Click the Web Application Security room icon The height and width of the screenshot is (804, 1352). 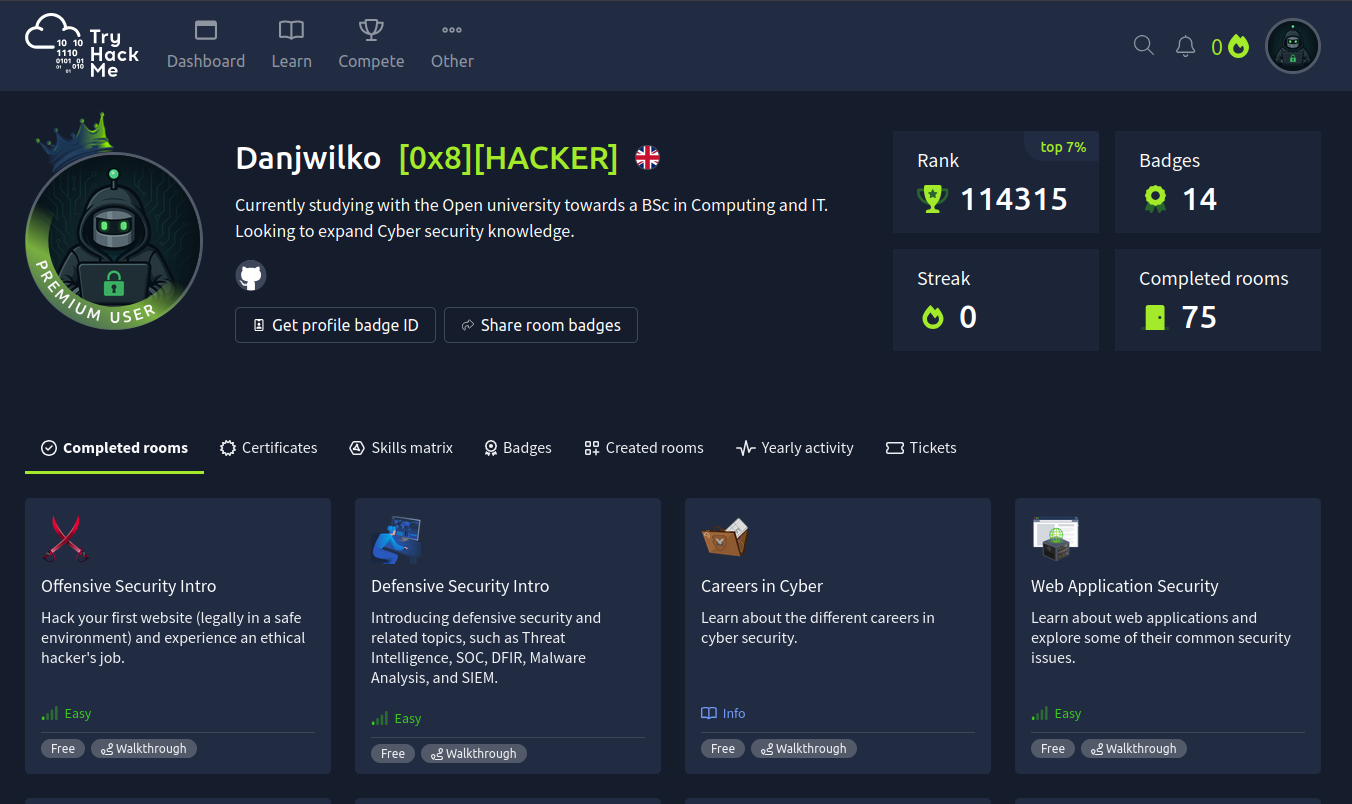click(1055, 538)
